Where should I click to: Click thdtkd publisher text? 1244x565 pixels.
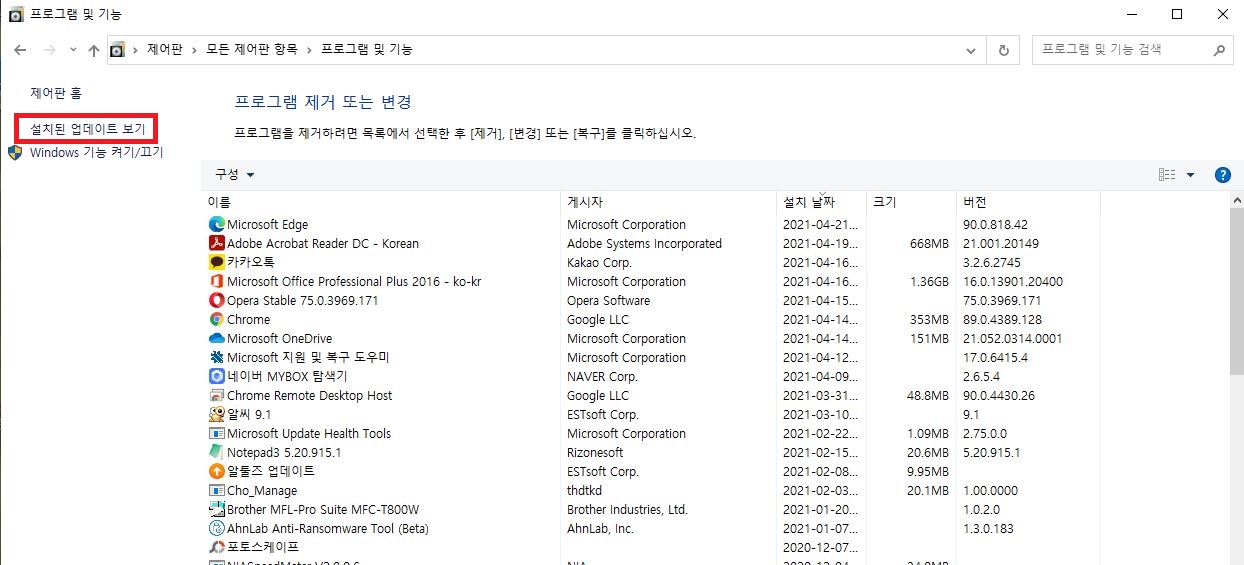point(585,490)
